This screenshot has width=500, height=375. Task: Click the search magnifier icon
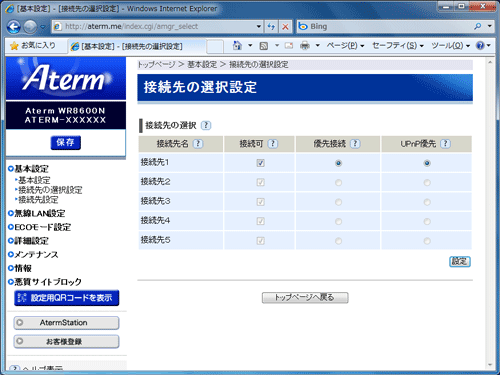click(x=478, y=26)
